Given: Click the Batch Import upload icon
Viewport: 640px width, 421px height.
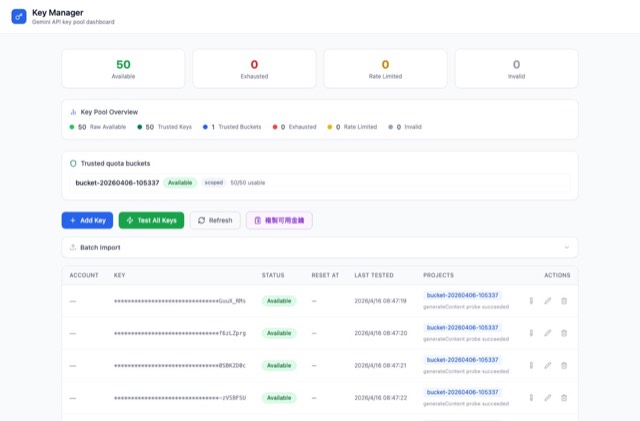Looking at the screenshot, I should [73, 247].
